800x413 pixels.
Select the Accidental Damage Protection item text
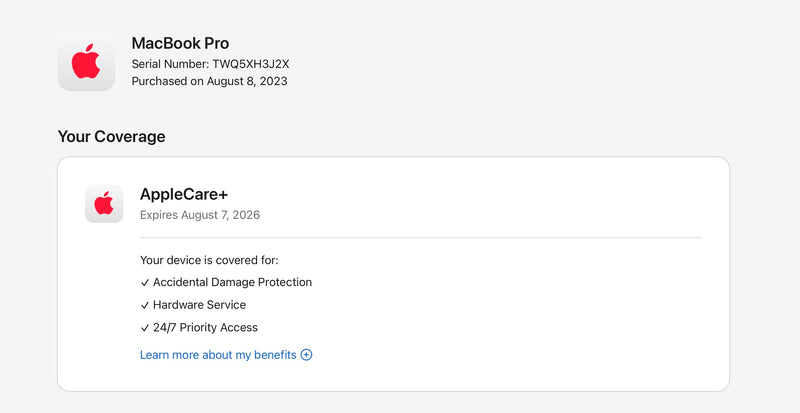pyautogui.click(x=232, y=283)
